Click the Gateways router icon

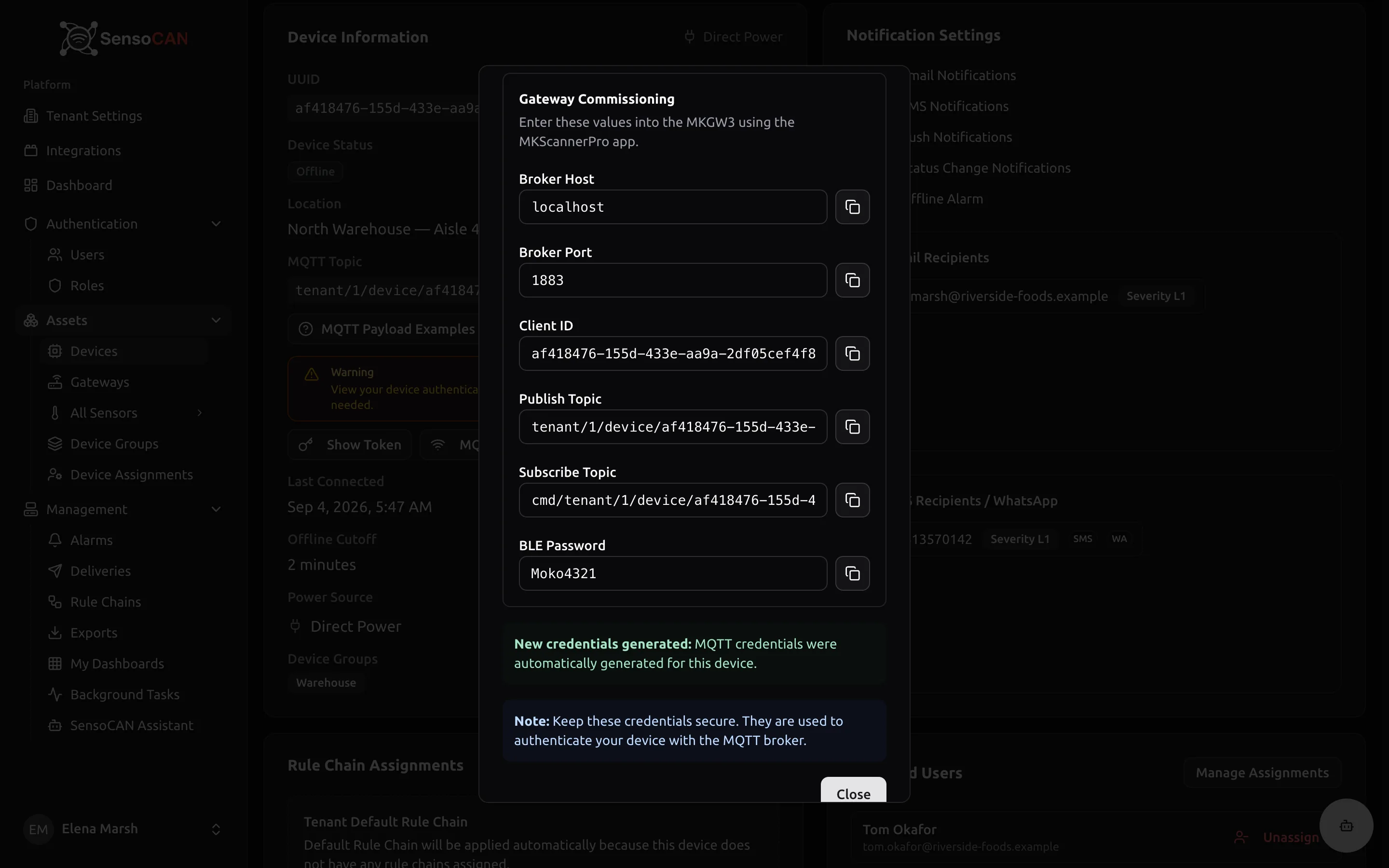[x=55, y=382]
